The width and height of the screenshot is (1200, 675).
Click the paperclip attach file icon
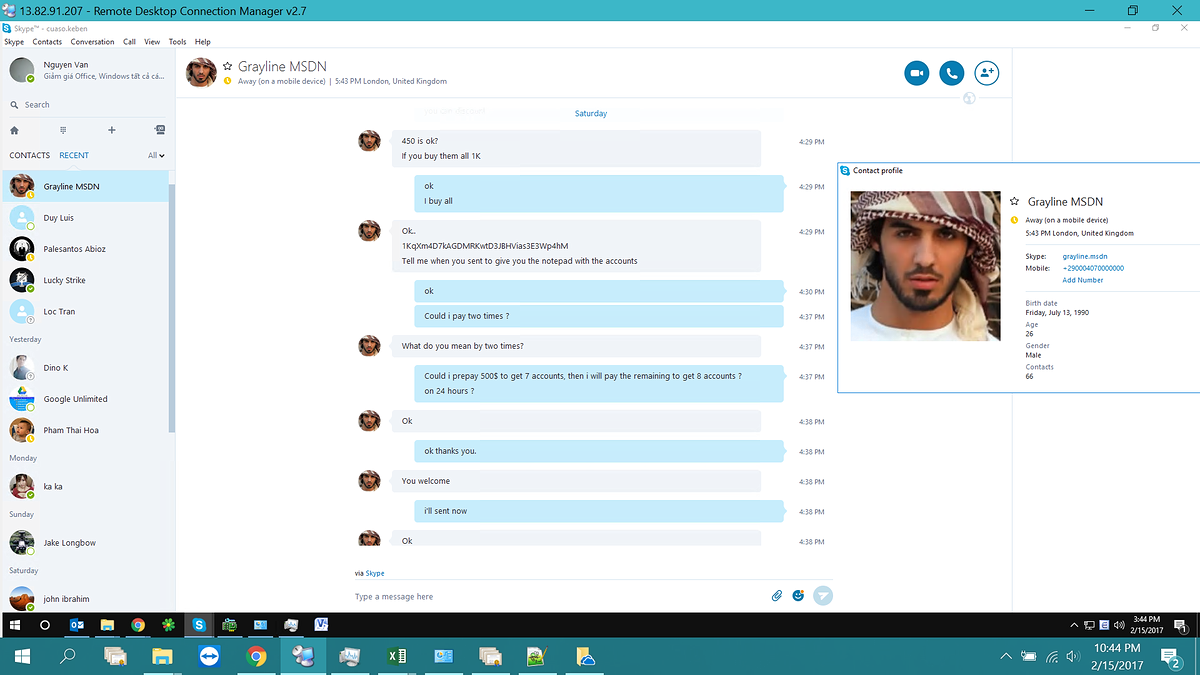click(776, 596)
